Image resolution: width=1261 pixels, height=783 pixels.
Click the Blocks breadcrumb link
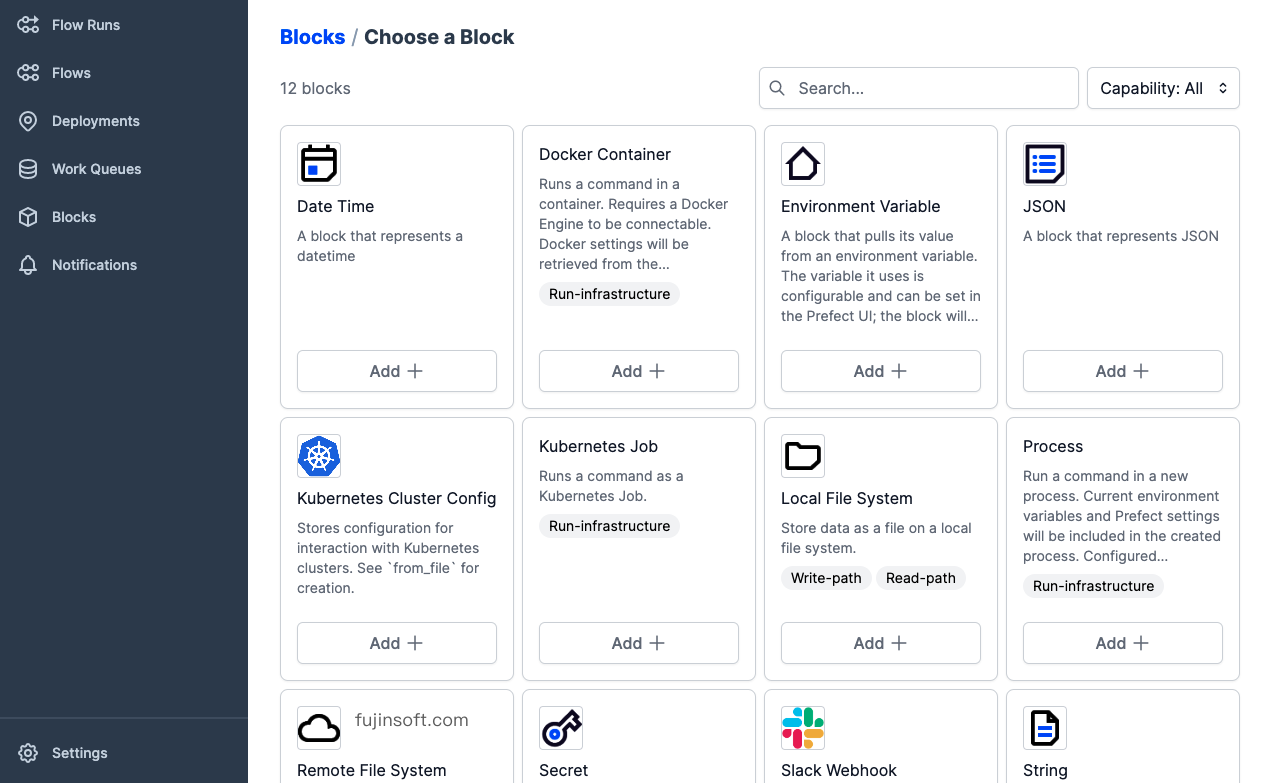click(x=312, y=37)
